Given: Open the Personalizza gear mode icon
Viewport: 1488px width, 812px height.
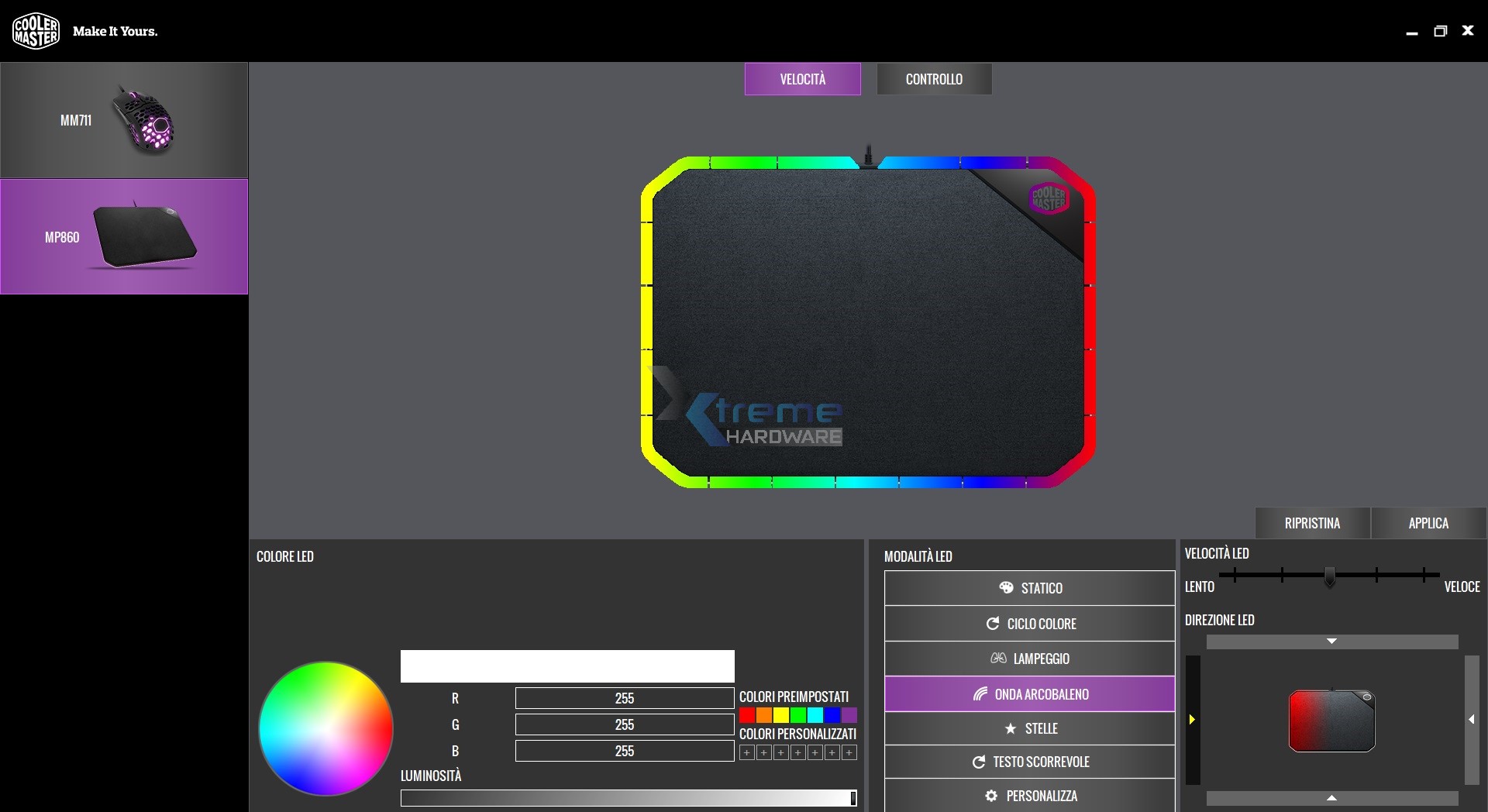Looking at the screenshot, I should [x=992, y=796].
